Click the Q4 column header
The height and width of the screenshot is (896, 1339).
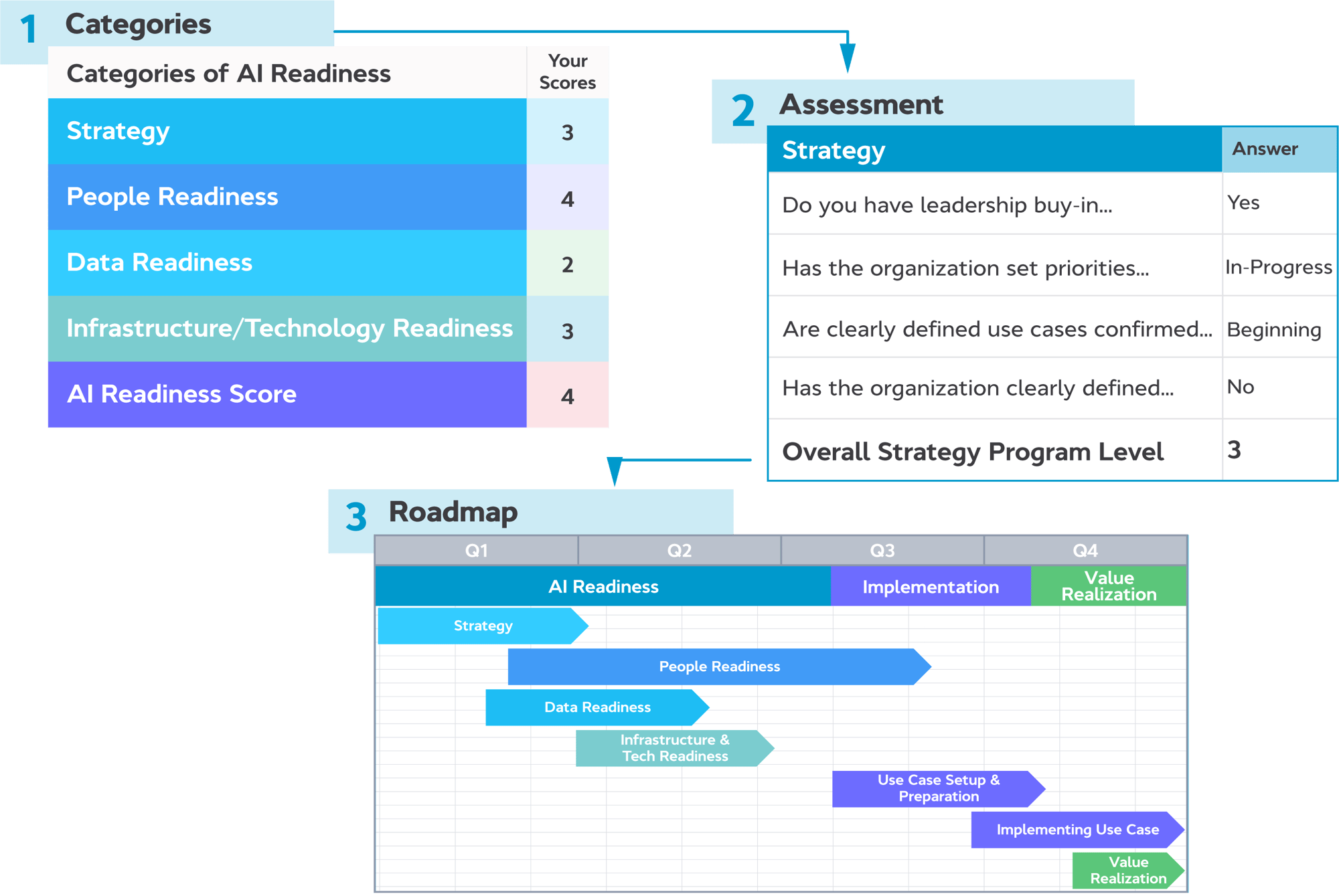tap(1085, 550)
